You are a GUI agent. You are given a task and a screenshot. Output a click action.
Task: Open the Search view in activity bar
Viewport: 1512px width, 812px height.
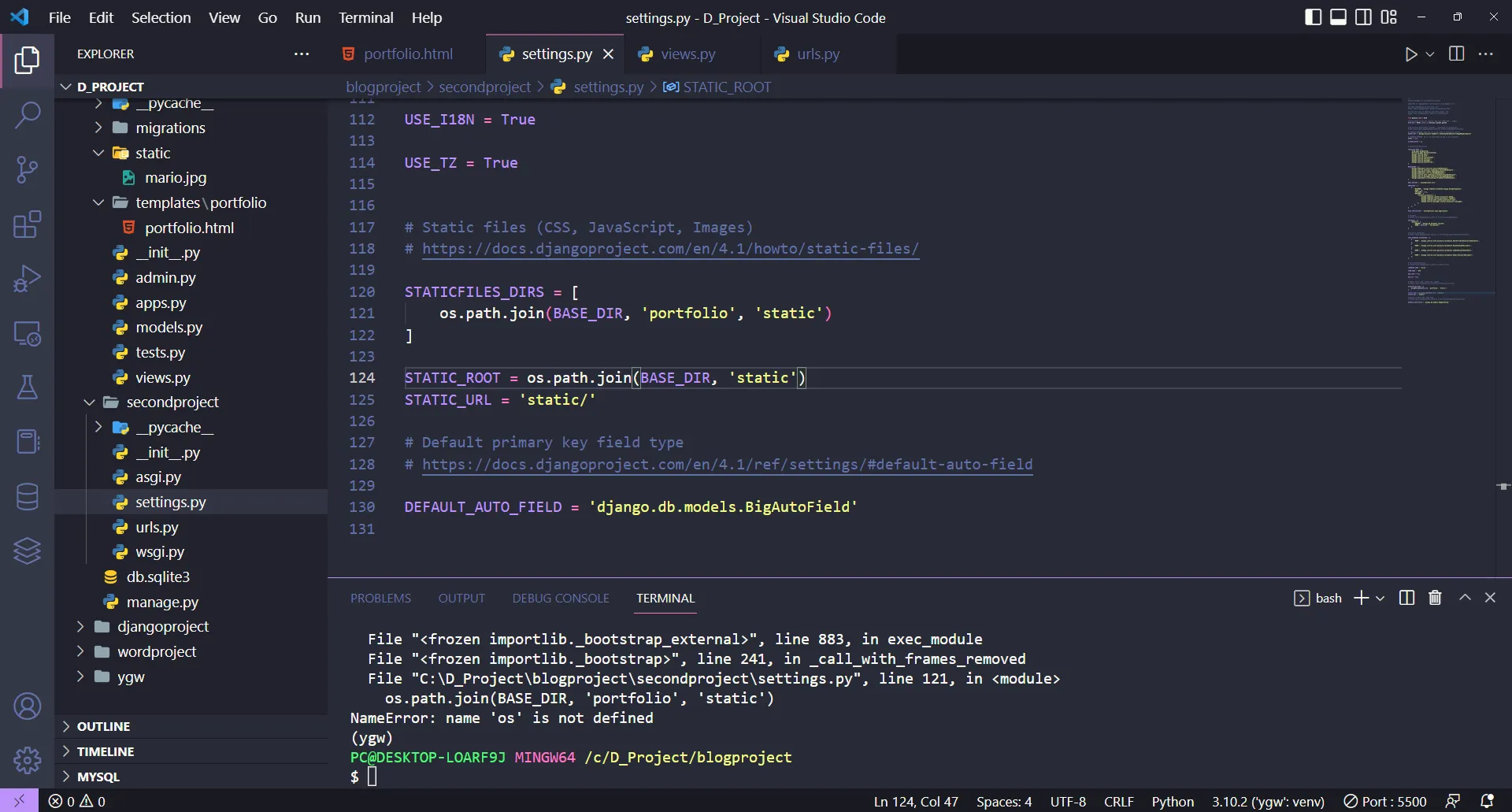coord(28,115)
